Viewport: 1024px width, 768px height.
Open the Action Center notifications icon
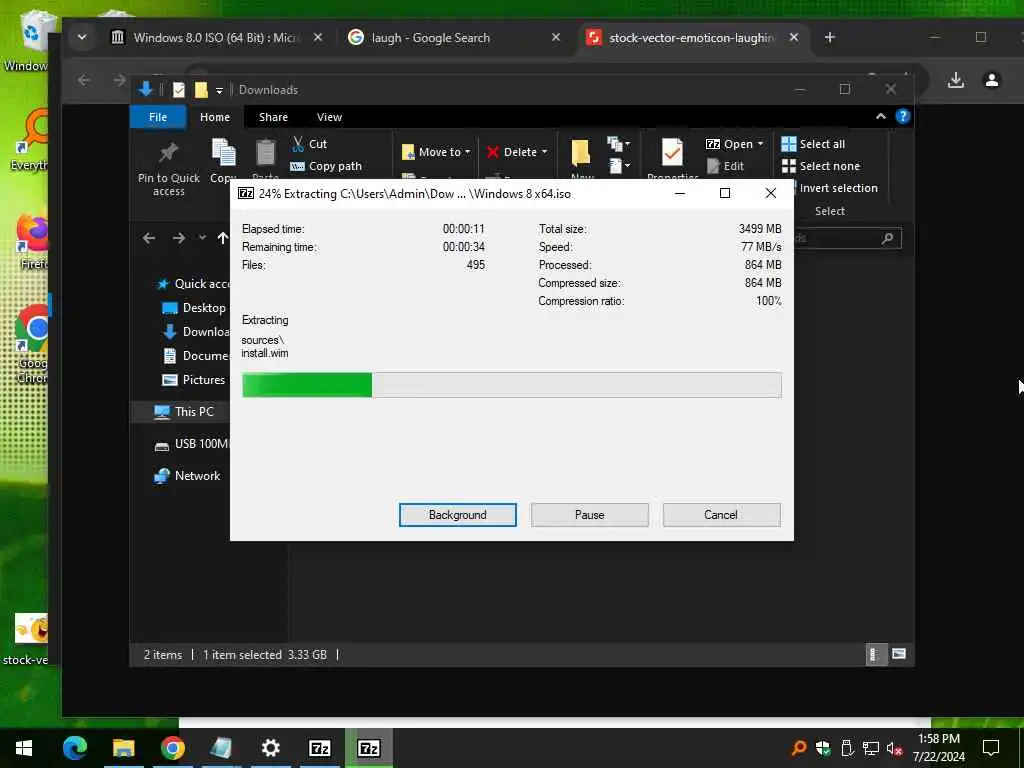coord(991,748)
